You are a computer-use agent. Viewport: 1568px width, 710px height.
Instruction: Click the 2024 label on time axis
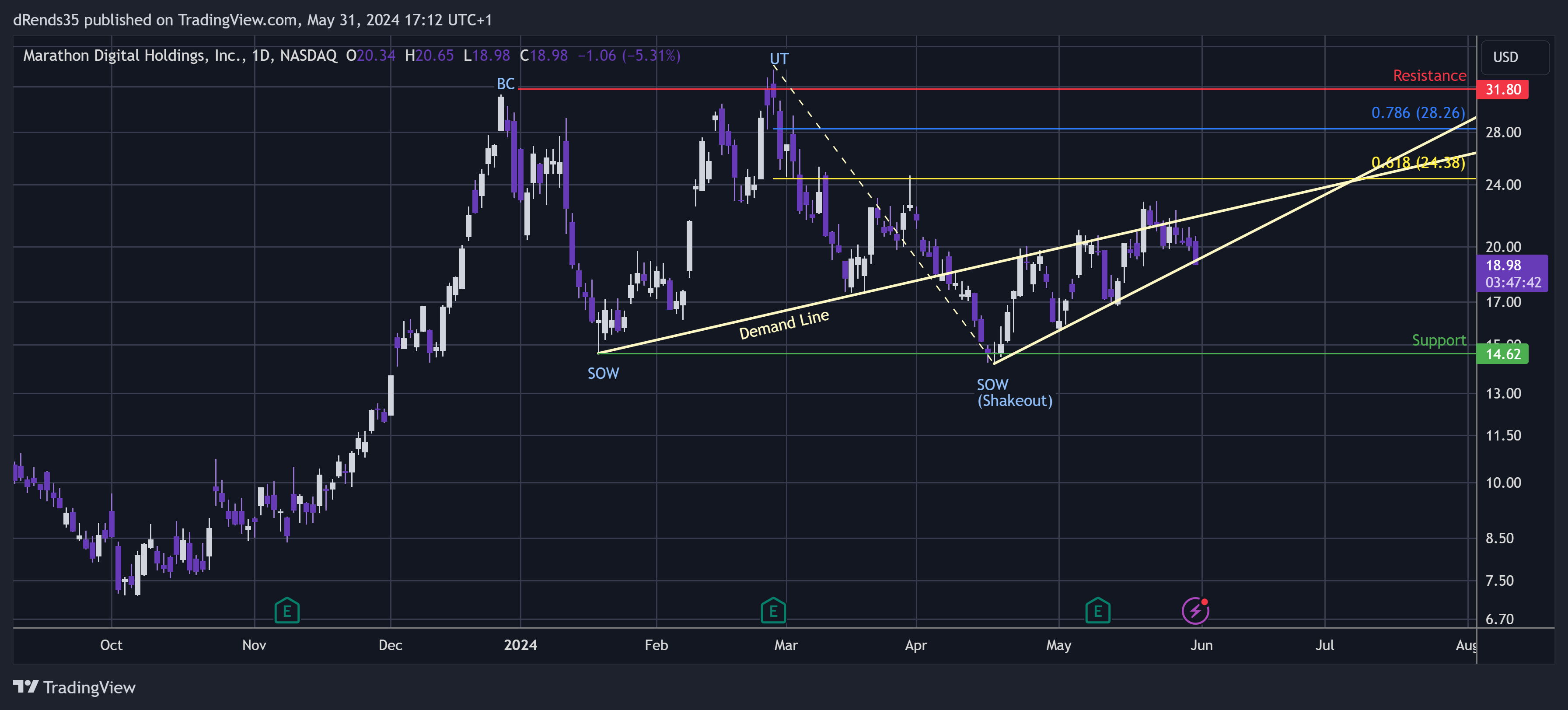(x=520, y=645)
